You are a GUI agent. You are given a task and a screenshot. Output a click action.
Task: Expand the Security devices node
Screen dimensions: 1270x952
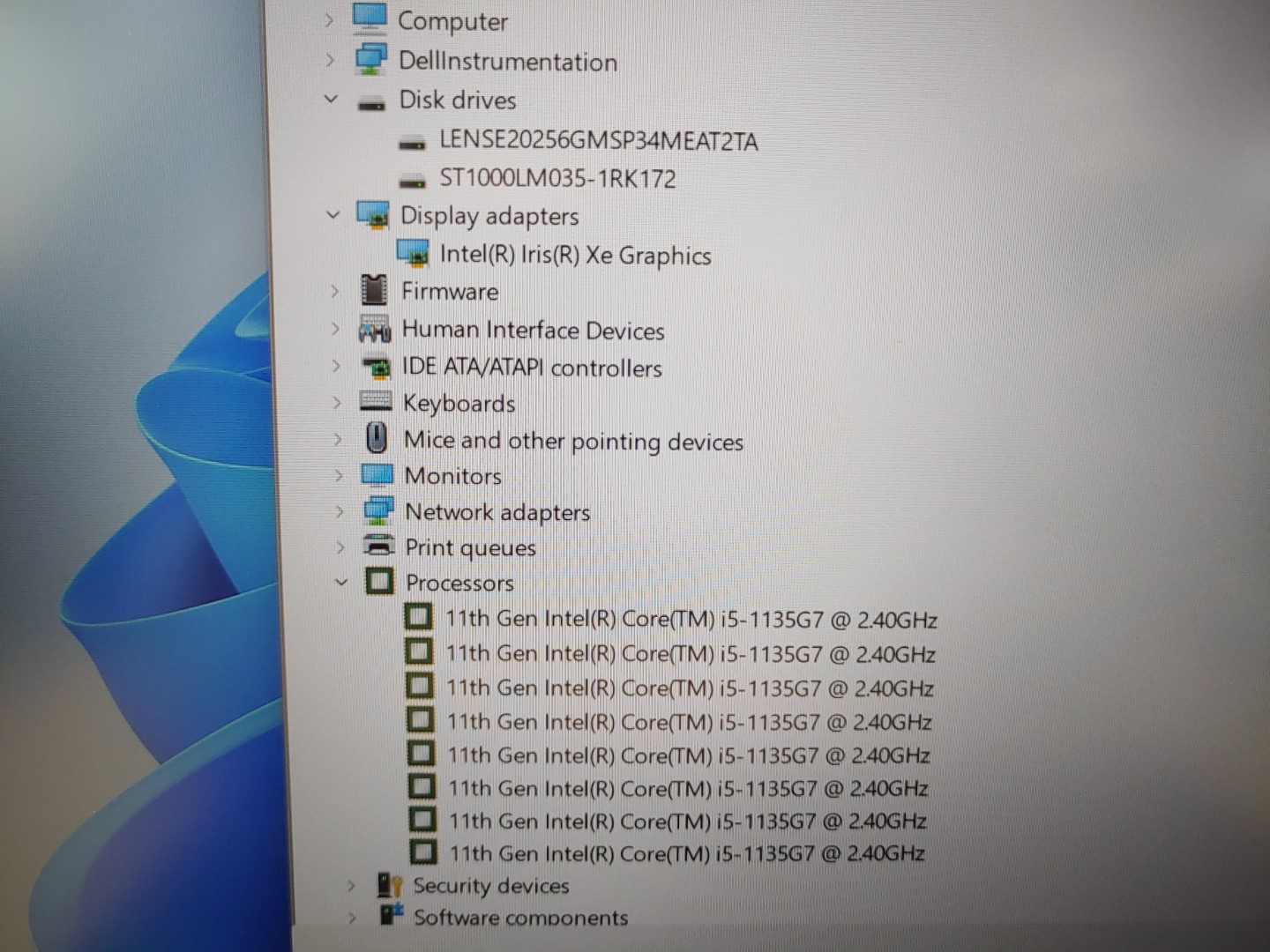351,885
